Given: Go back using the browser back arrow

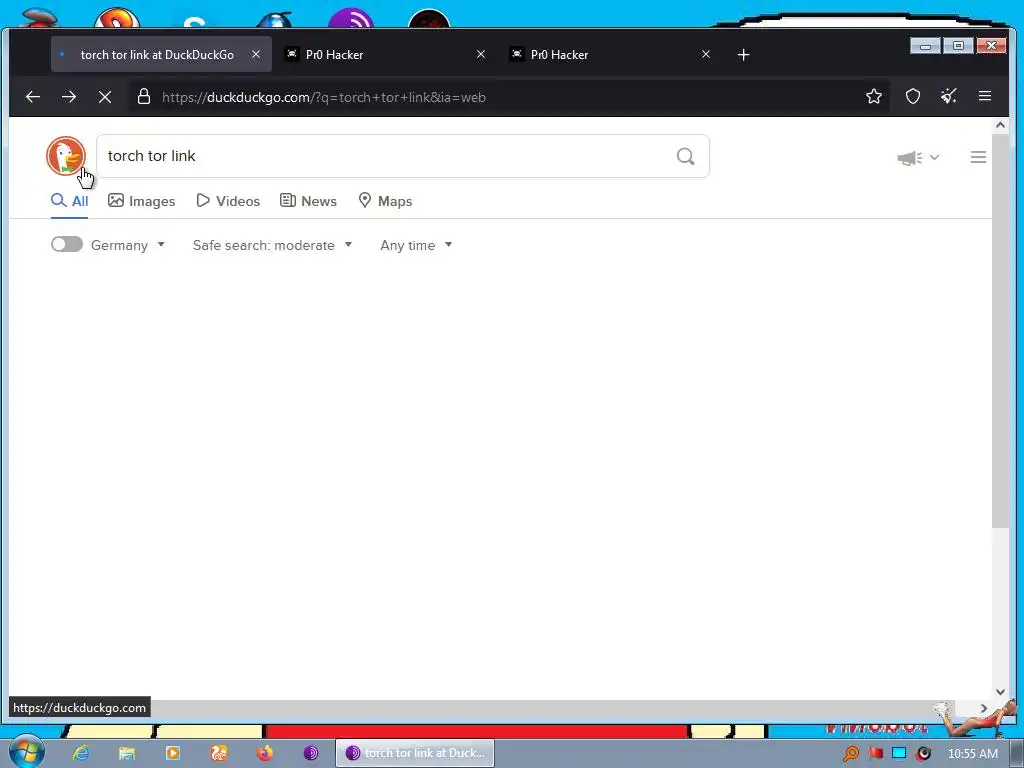Looking at the screenshot, I should tap(33, 97).
